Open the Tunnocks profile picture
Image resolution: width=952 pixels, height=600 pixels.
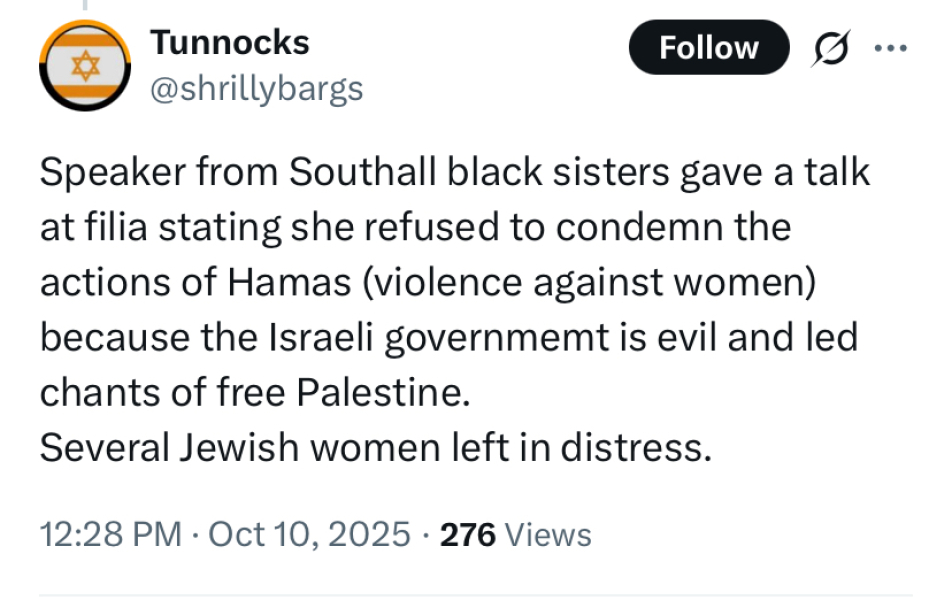click(x=86, y=67)
